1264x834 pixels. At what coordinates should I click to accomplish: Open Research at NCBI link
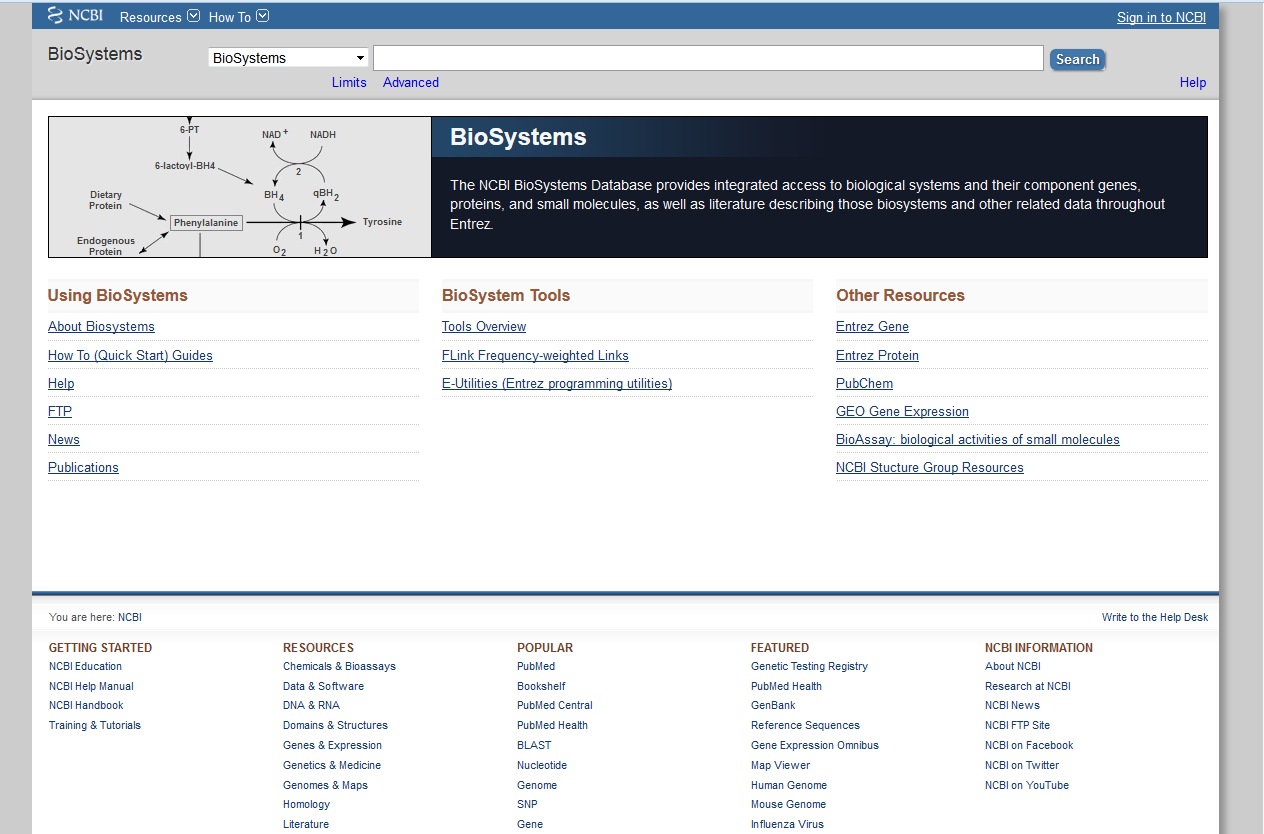point(1028,686)
